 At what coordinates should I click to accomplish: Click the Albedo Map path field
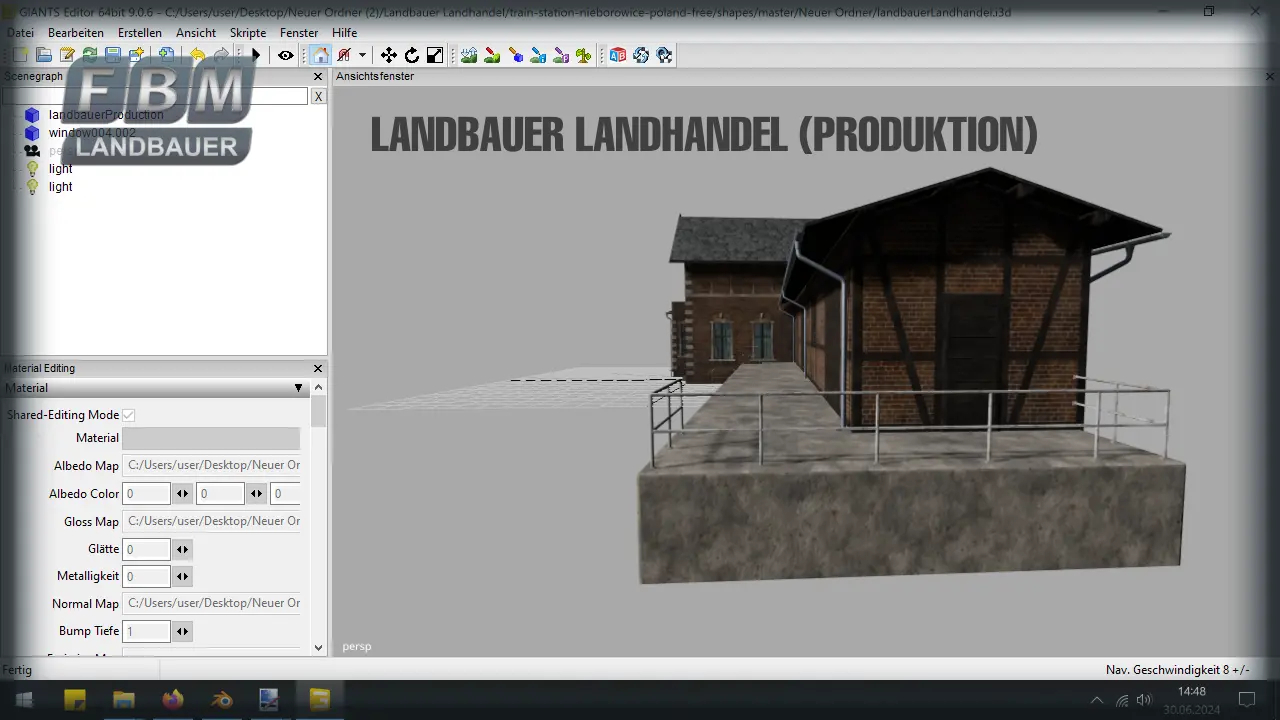pyautogui.click(x=211, y=465)
